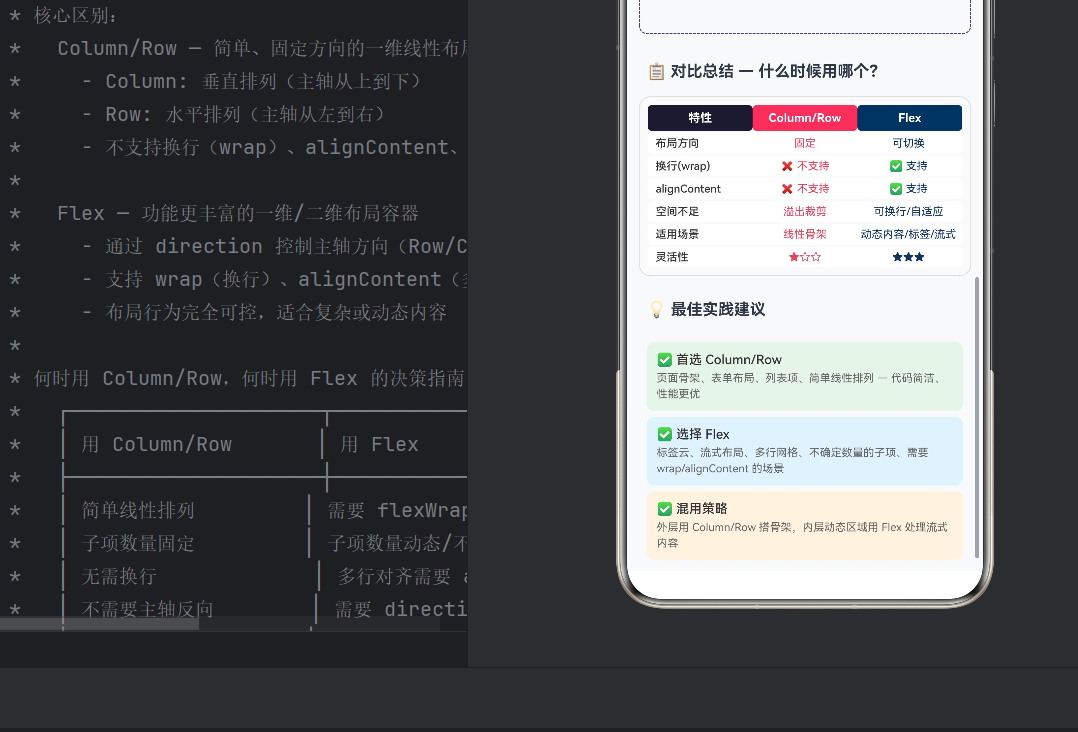Image resolution: width=1078 pixels, height=732 pixels.
Task: Click the 首选 Column/Row green advice card
Action: [804, 376]
